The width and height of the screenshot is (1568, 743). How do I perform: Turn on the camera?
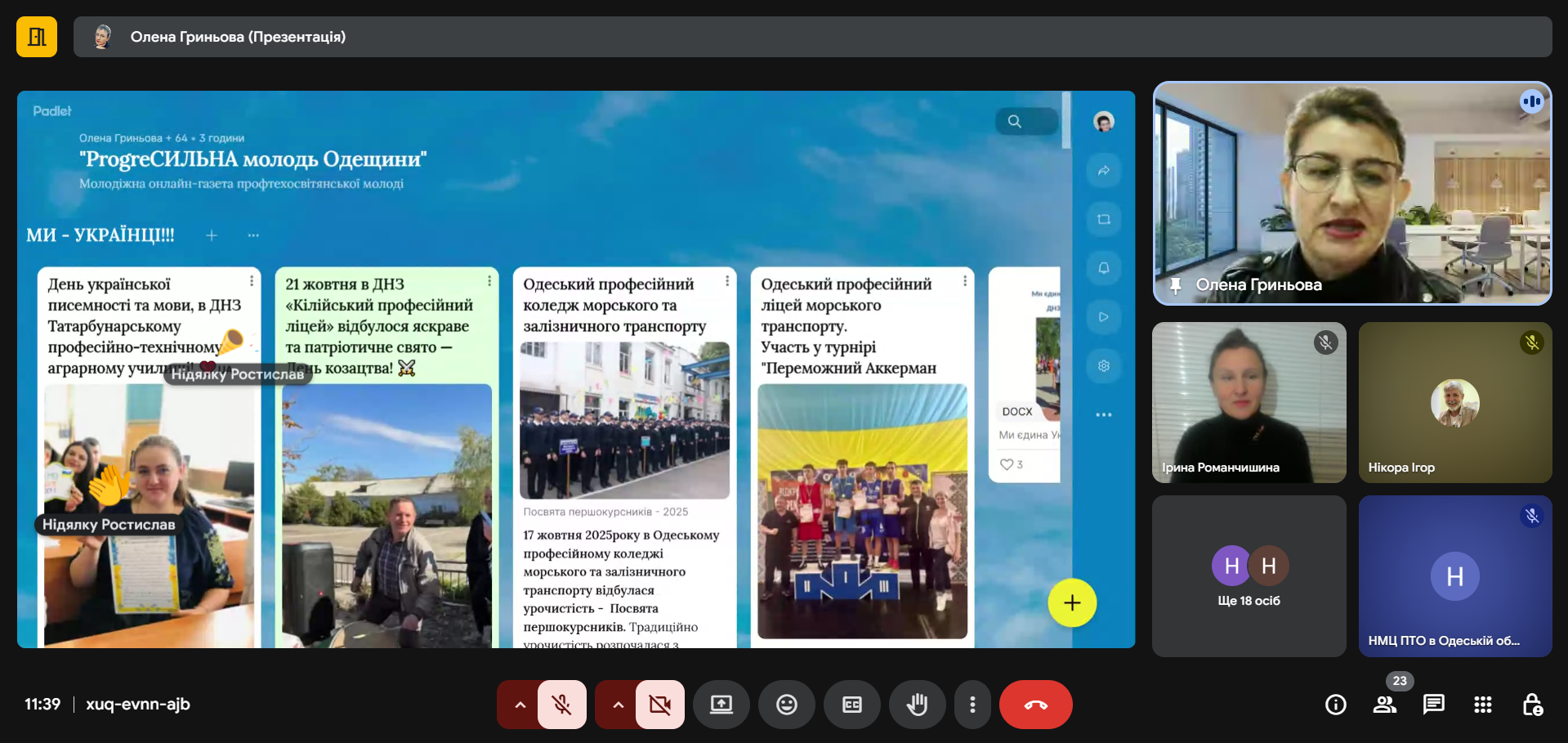(x=659, y=704)
